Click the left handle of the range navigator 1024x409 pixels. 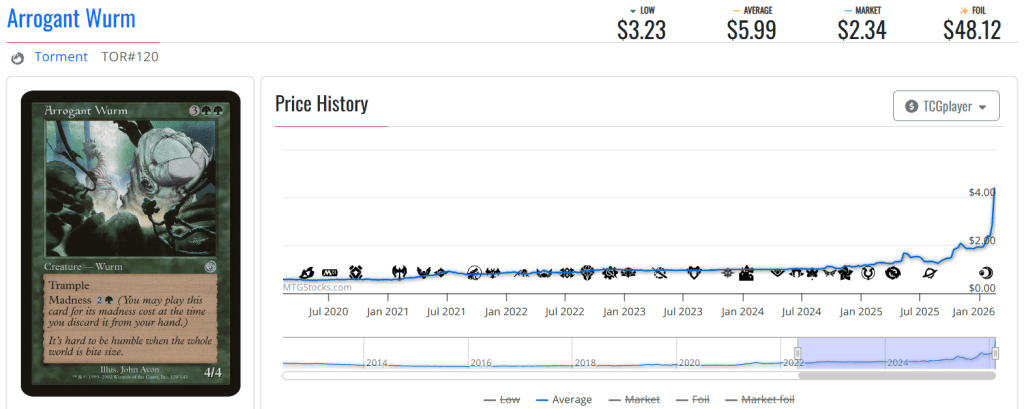798,352
